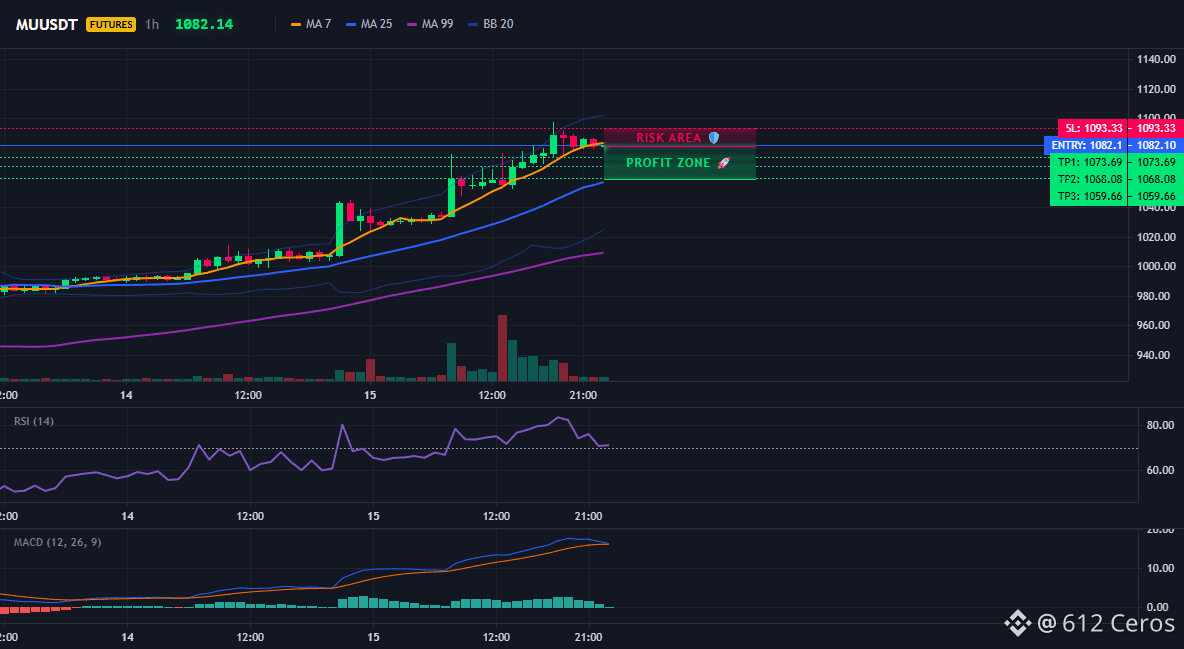This screenshot has height=649, width=1184.
Task: Select the red SL: 1093.33 price label
Action: click(1093, 128)
